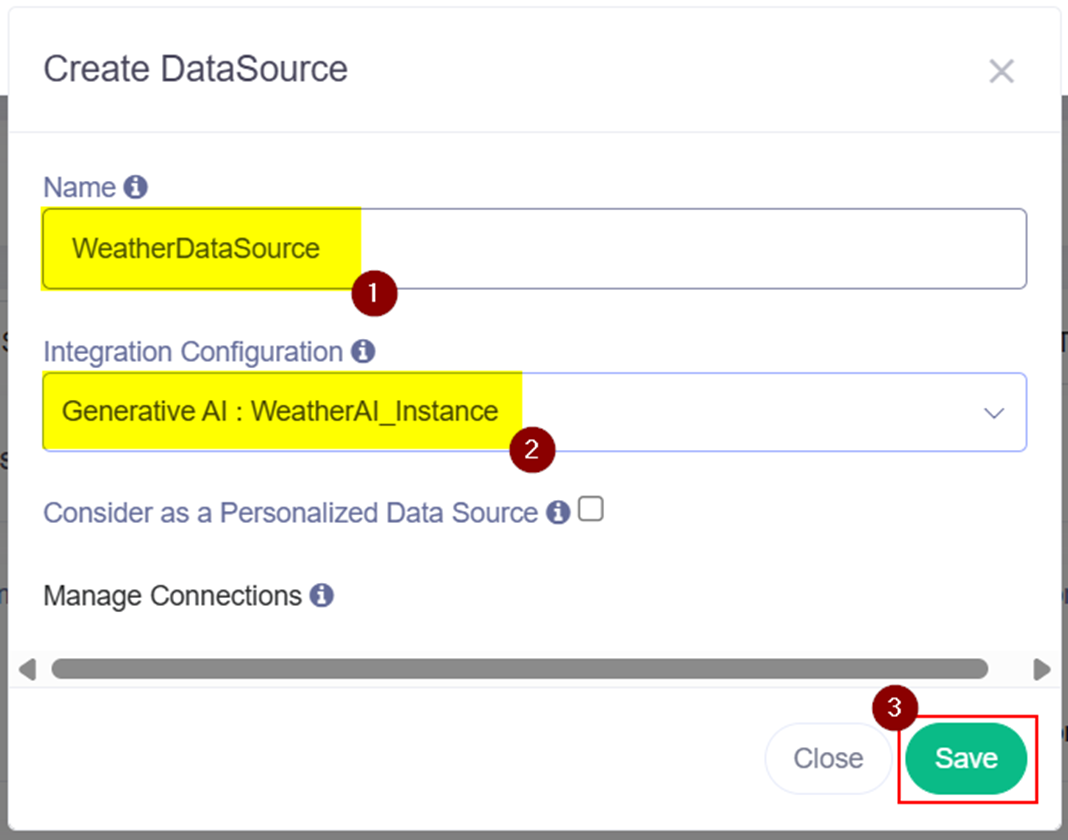The width and height of the screenshot is (1068, 840).
Task: Enable the Personalized Data Source checkbox
Action: tap(591, 510)
